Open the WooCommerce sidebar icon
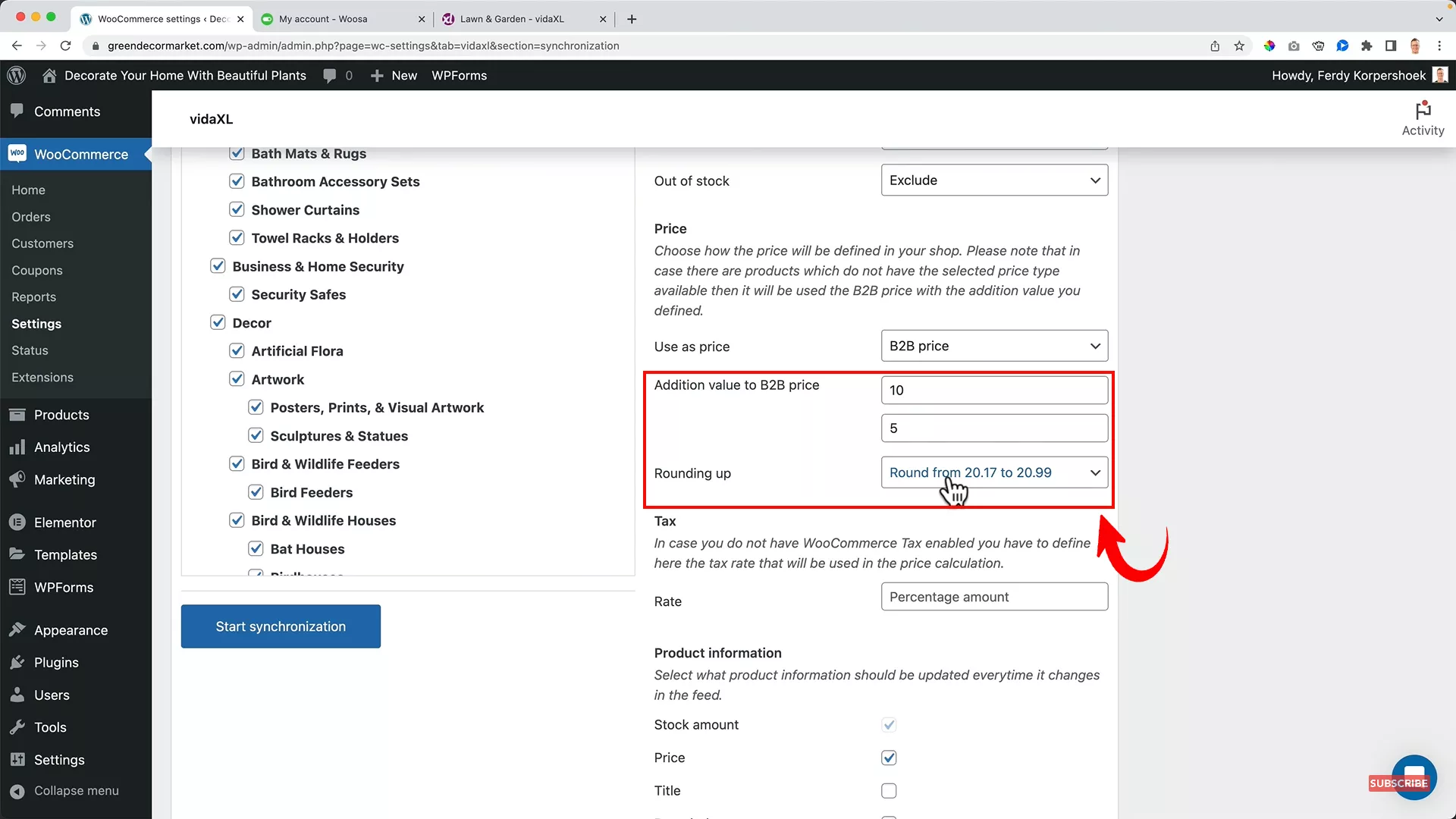The width and height of the screenshot is (1456, 819). [x=17, y=154]
